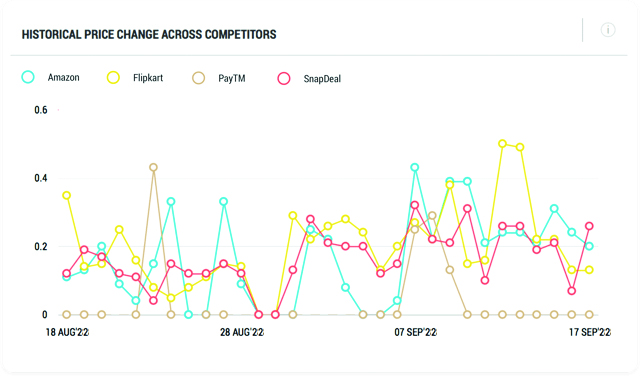
Task: Toggle the PayTM legend circle
Action: 198,78
